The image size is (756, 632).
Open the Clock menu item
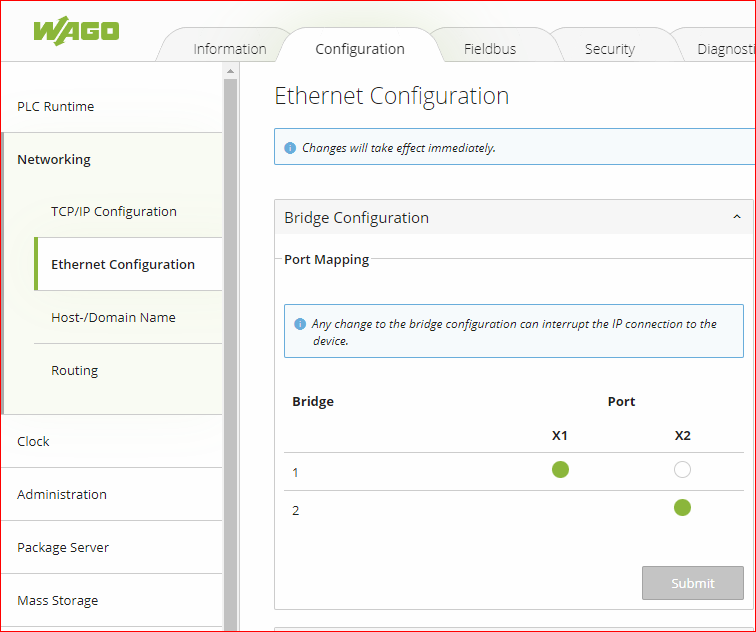click(x=33, y=442)
